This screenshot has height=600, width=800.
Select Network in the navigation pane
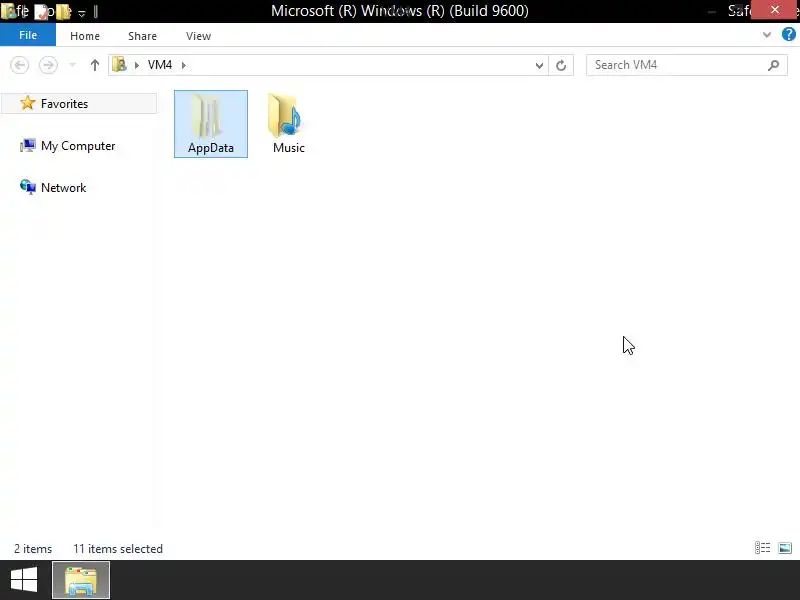pyautogui.click(x=63, y=188)
